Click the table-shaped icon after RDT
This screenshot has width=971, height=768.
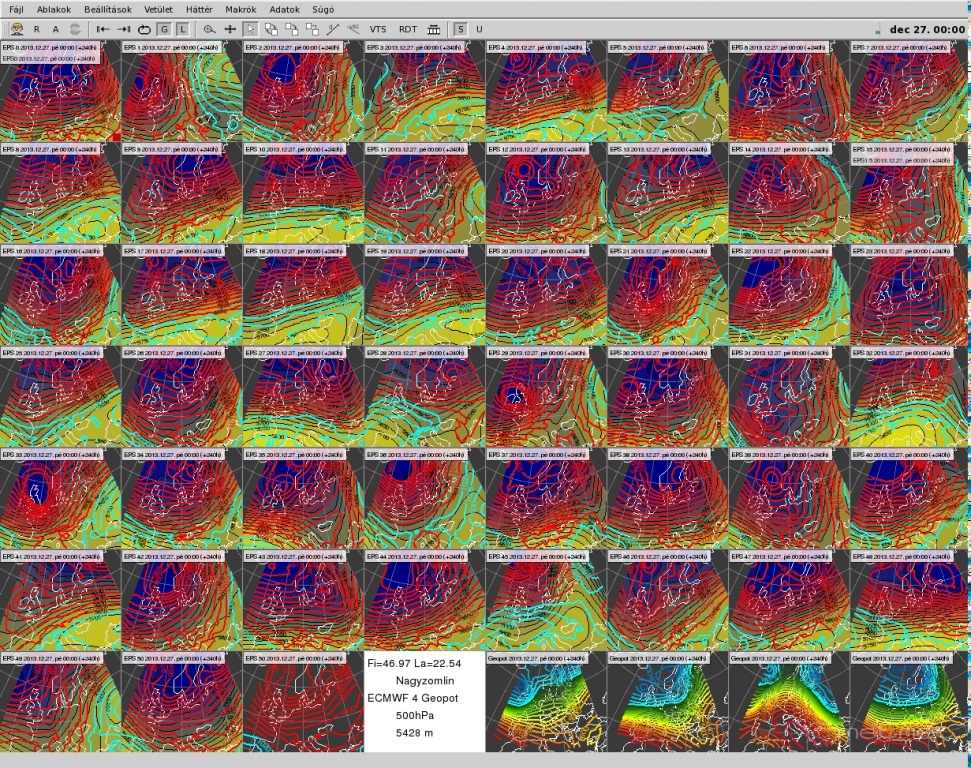pos(433,30)
